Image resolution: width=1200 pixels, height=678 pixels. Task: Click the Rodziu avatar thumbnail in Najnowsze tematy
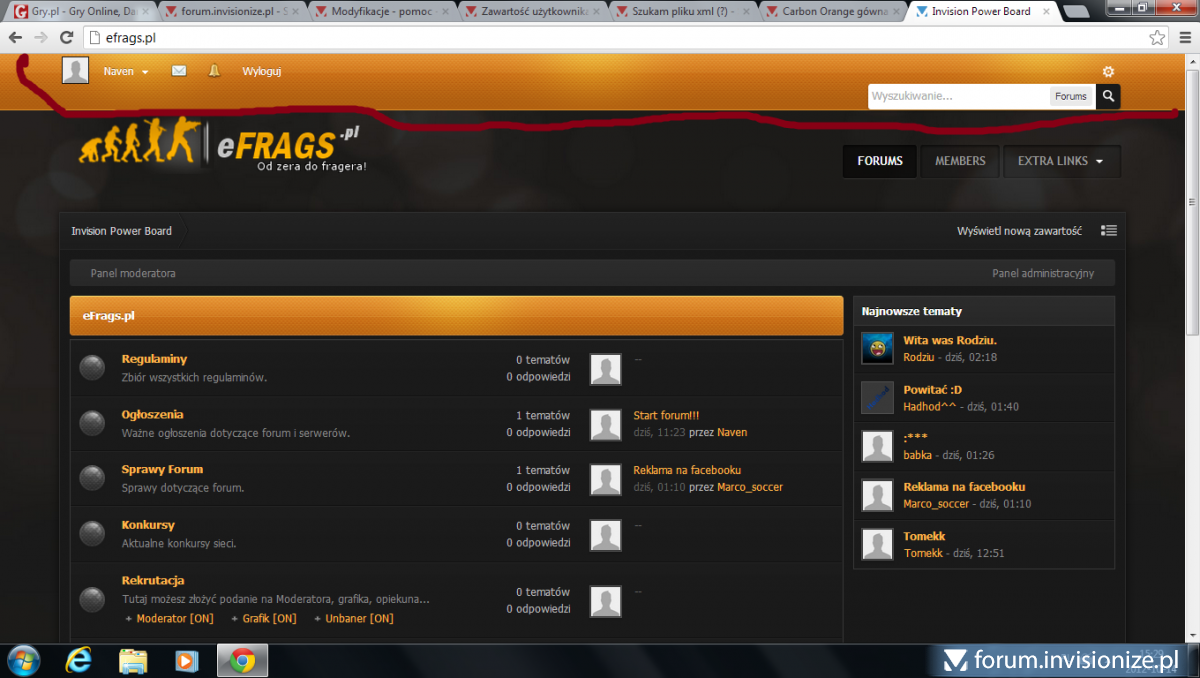pyautogui.click(x=877, y=348)
